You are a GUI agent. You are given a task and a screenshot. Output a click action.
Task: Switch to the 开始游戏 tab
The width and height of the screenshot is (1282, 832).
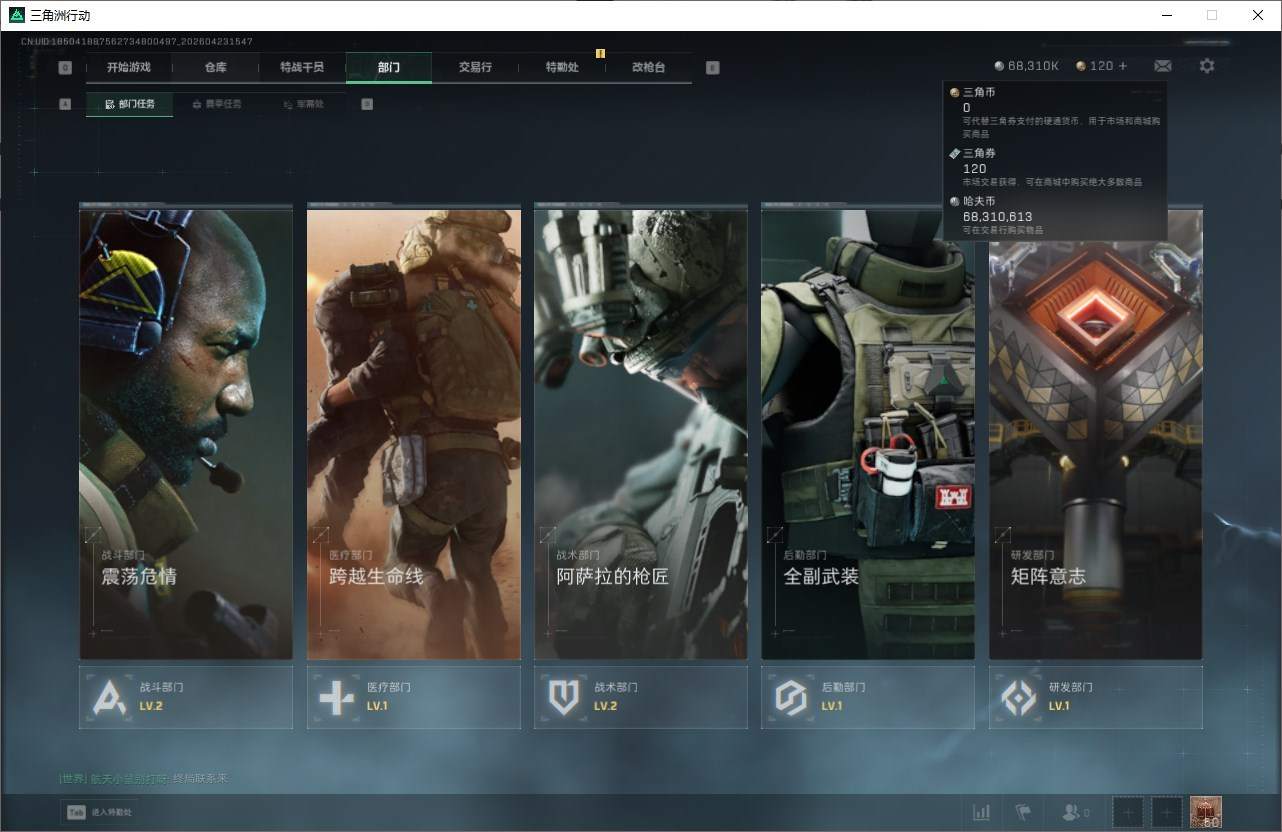129,68
